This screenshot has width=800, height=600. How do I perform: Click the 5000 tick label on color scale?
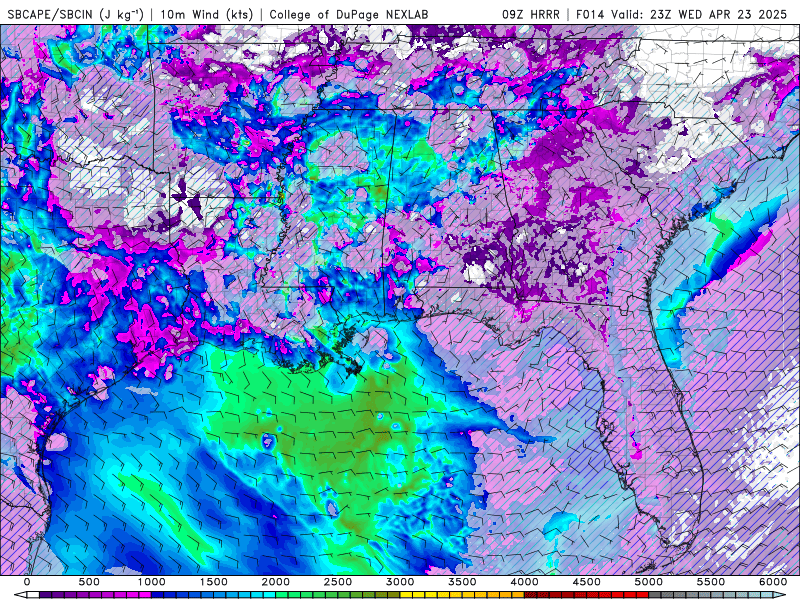pos(648,582)
